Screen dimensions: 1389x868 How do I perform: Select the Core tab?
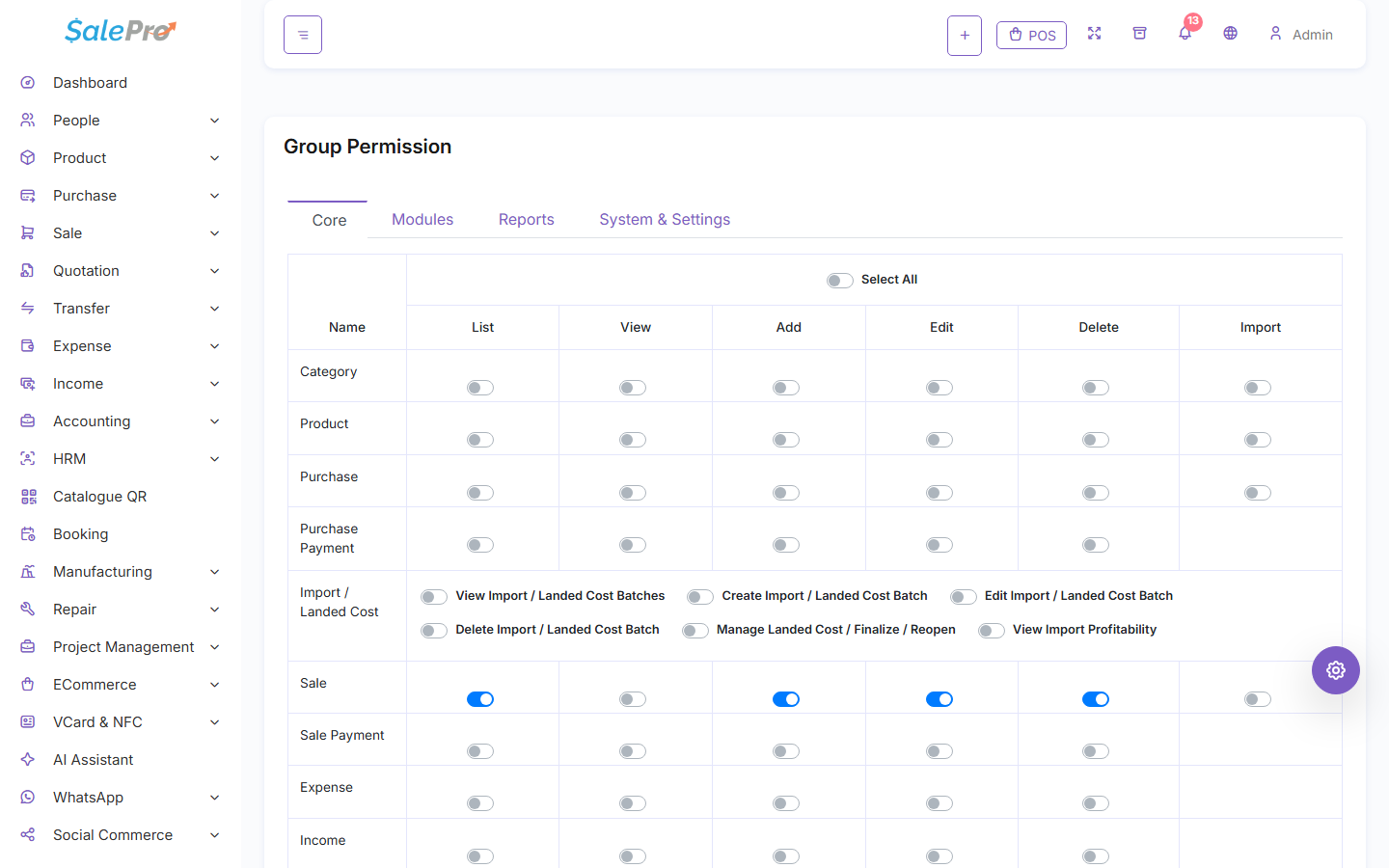tap(329, 220)
